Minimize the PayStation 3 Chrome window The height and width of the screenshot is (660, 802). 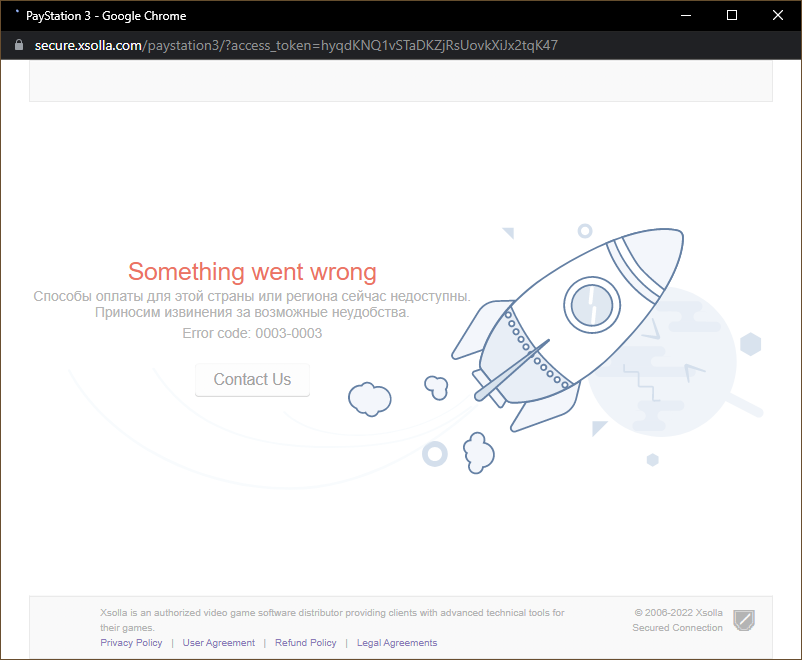tap(686, 15)
